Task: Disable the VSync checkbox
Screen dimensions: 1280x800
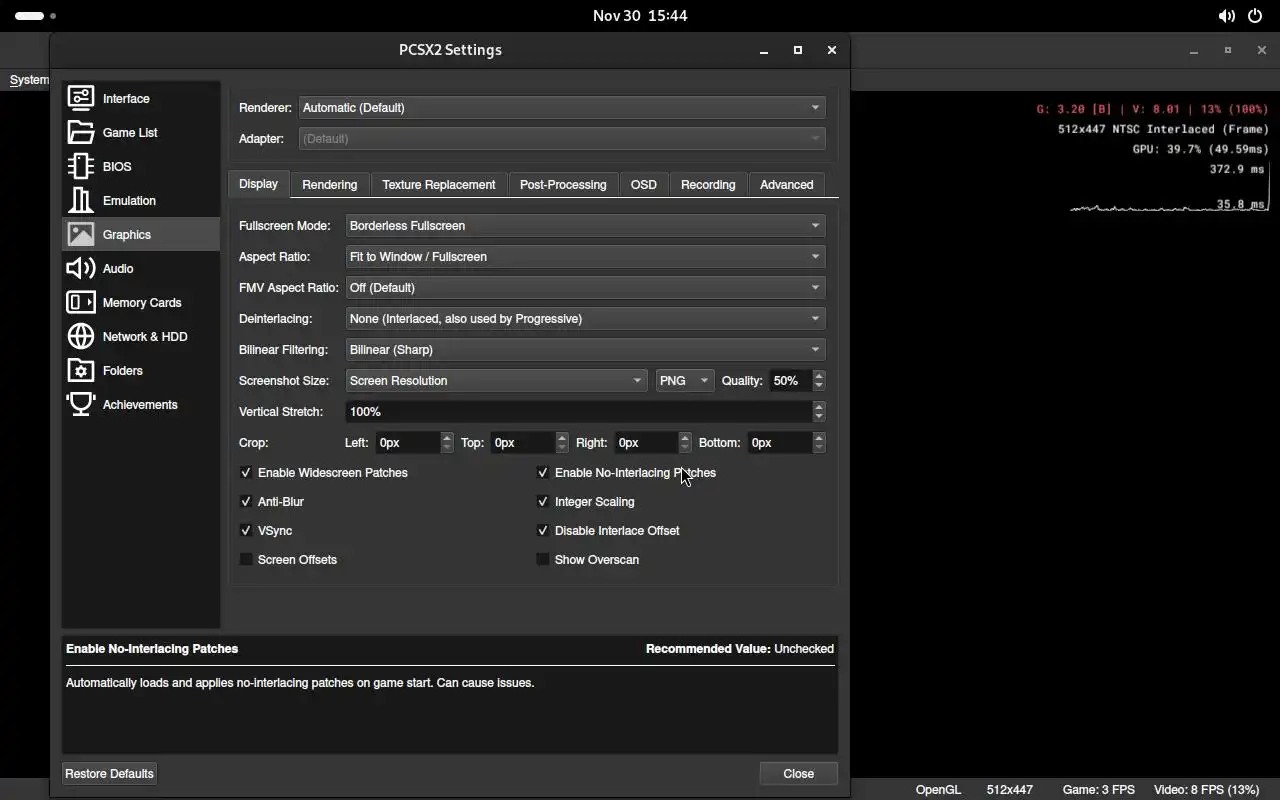Action: coord(246,530)
